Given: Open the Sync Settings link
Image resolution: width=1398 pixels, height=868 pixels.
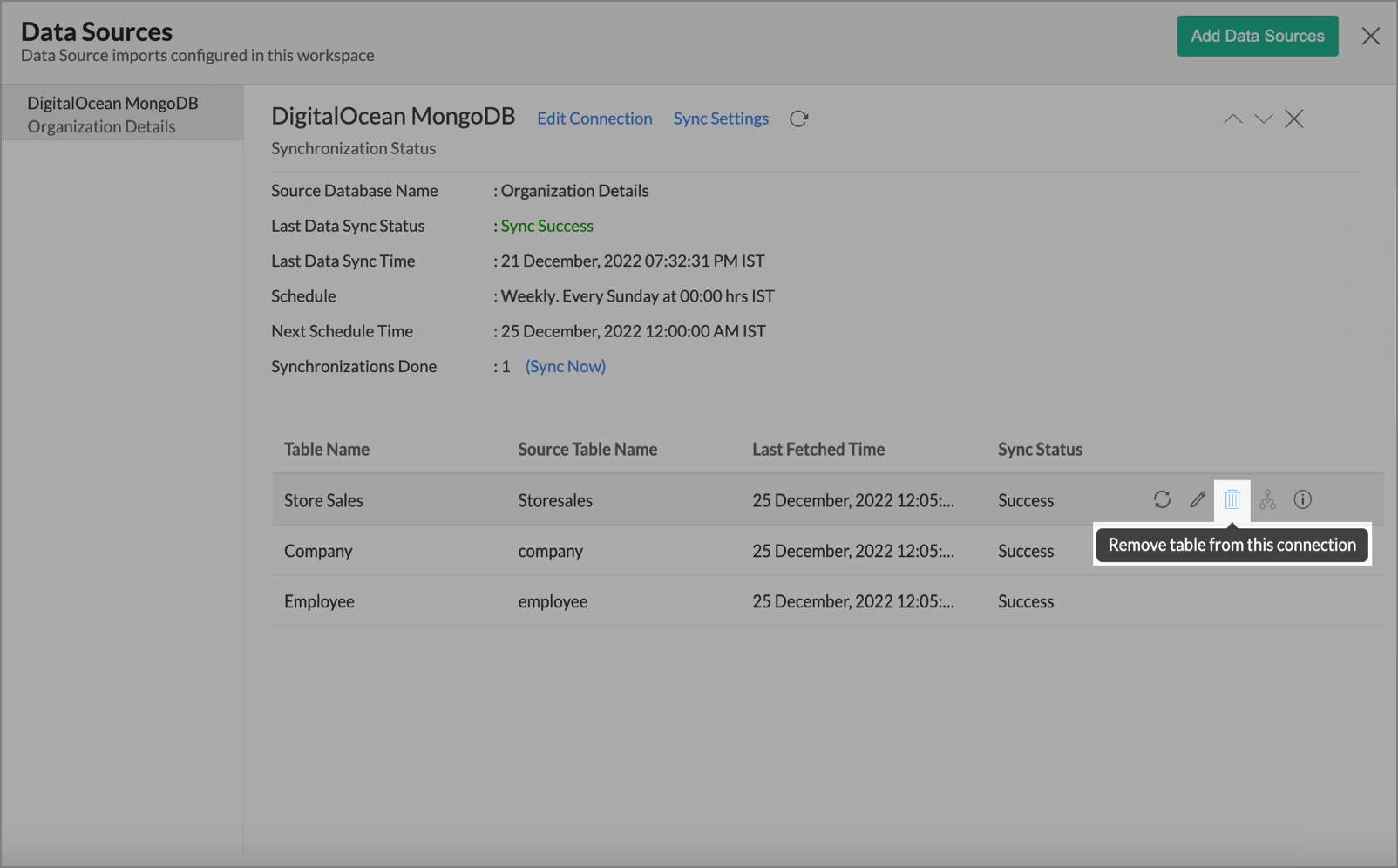Looking at the screenshot, I should [721, 119].
